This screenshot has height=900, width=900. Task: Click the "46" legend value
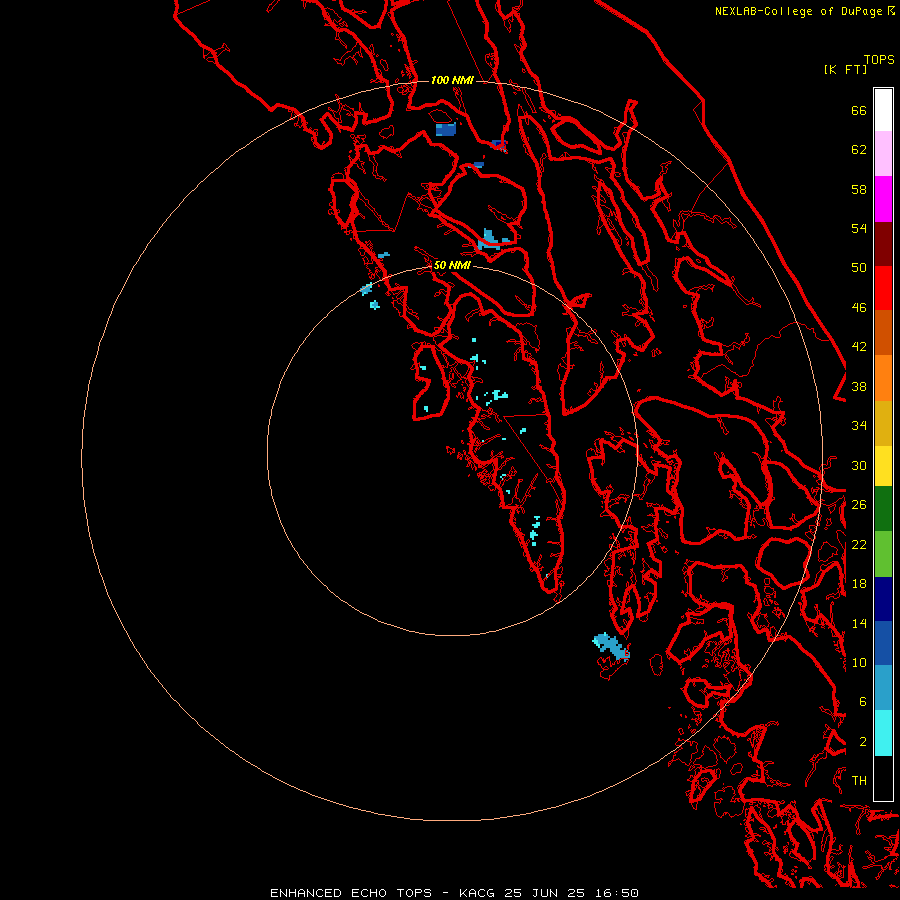[x=859, y=308]
